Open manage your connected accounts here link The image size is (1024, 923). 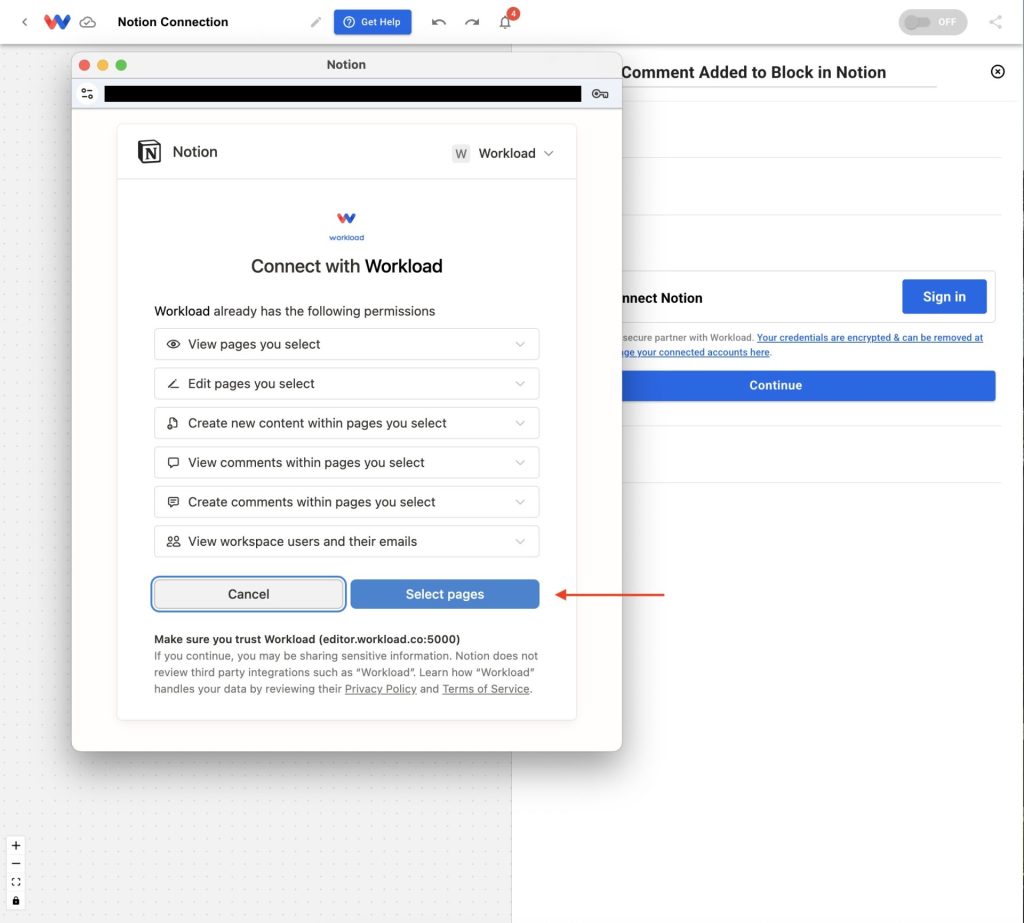696,352
